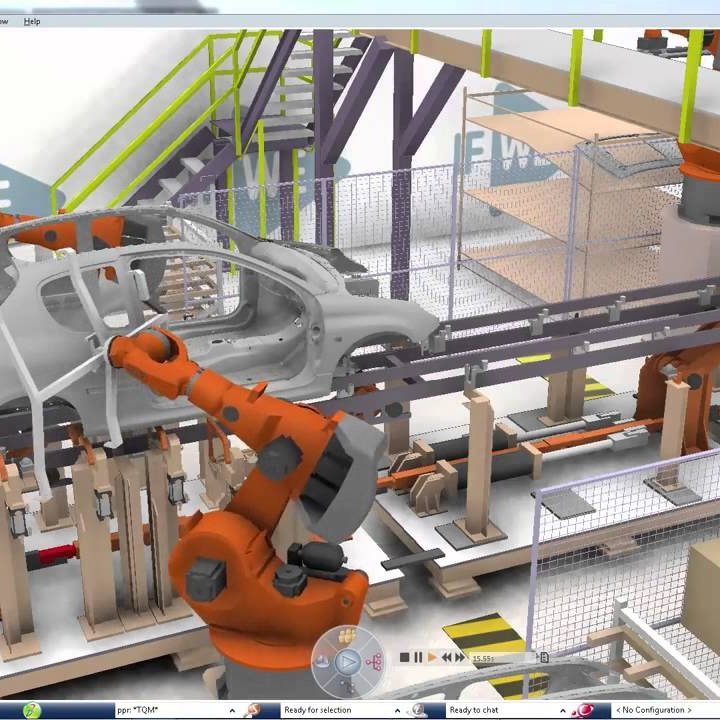Click the compass center play button

pos(348,661)
